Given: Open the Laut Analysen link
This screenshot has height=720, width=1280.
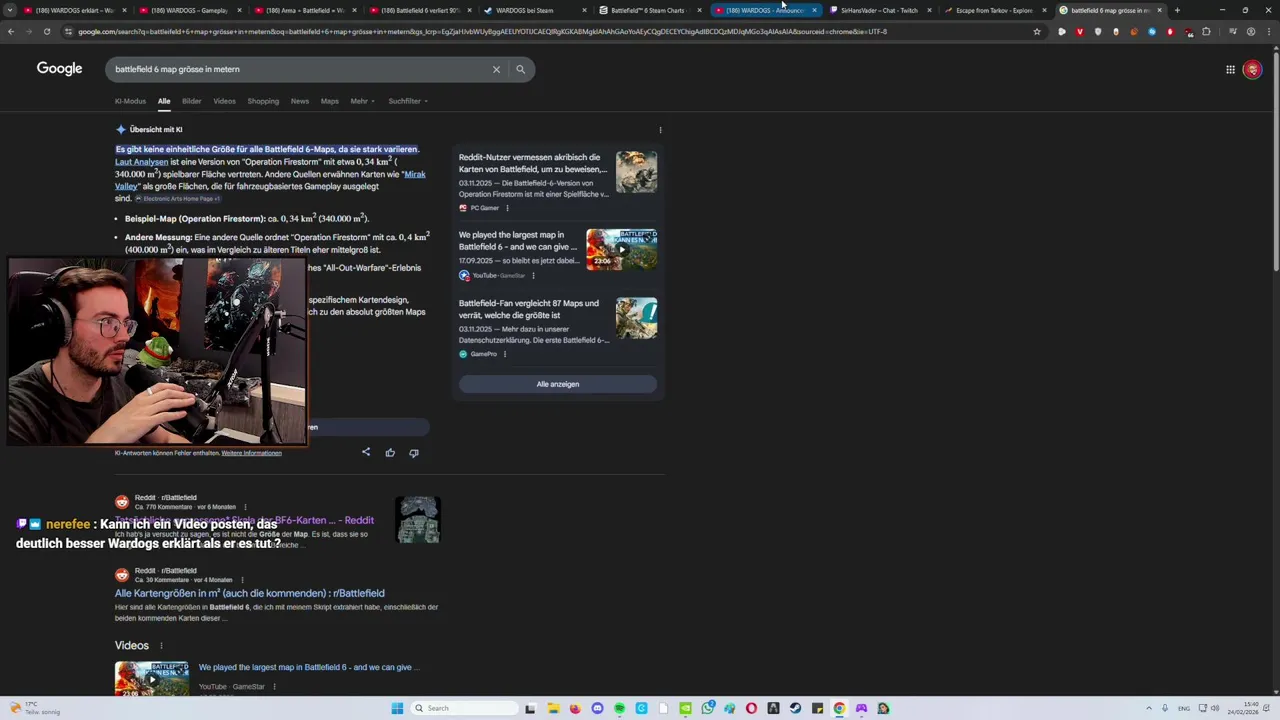Looking at the screenshot, I should [141, 162].
